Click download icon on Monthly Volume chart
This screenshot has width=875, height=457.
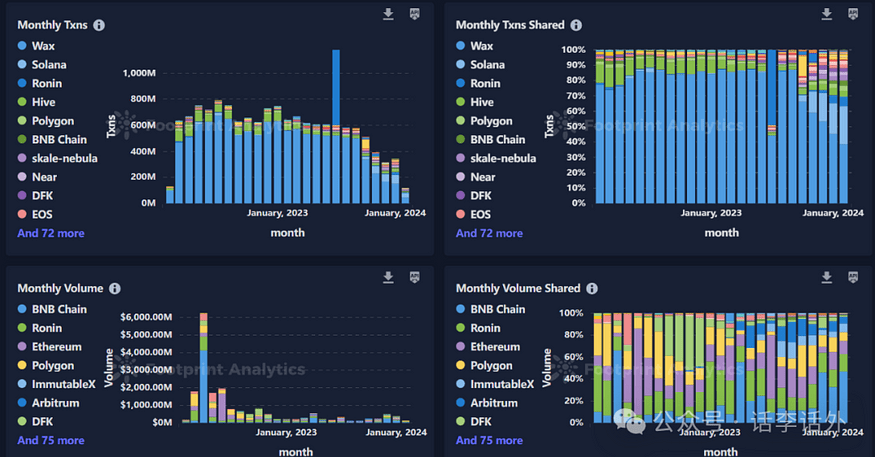(x=388, y=277)
